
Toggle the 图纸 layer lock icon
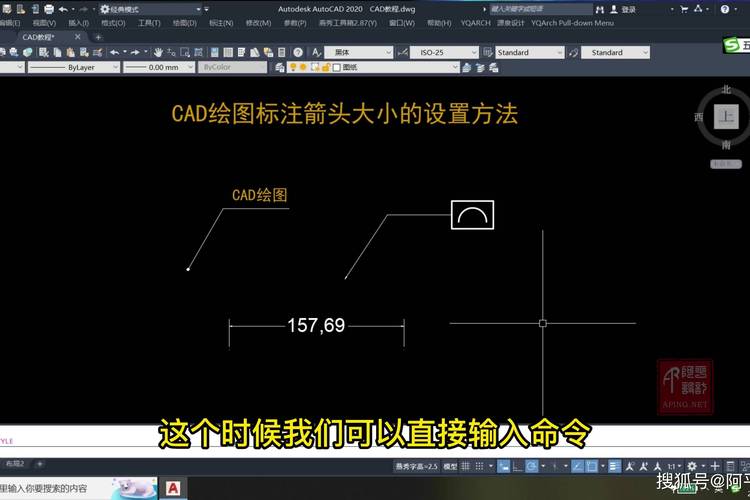(326, 67)
